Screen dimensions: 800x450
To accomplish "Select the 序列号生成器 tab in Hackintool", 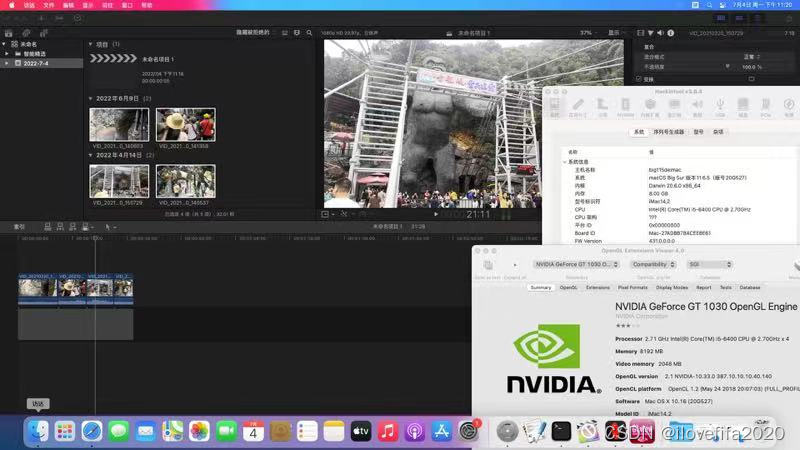I will [x=669, y=132].
